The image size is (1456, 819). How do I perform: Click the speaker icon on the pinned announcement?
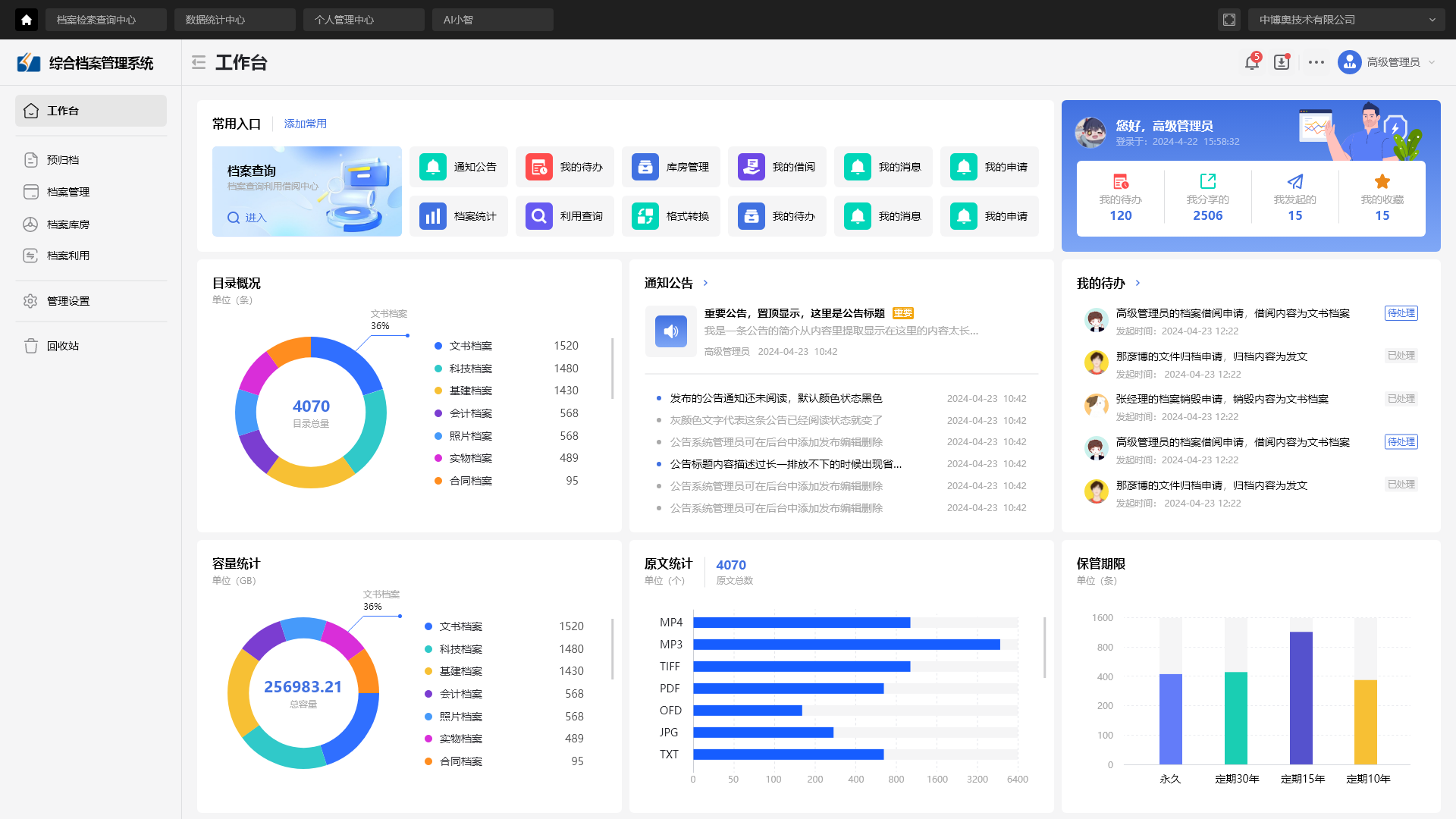pos(670,331)
